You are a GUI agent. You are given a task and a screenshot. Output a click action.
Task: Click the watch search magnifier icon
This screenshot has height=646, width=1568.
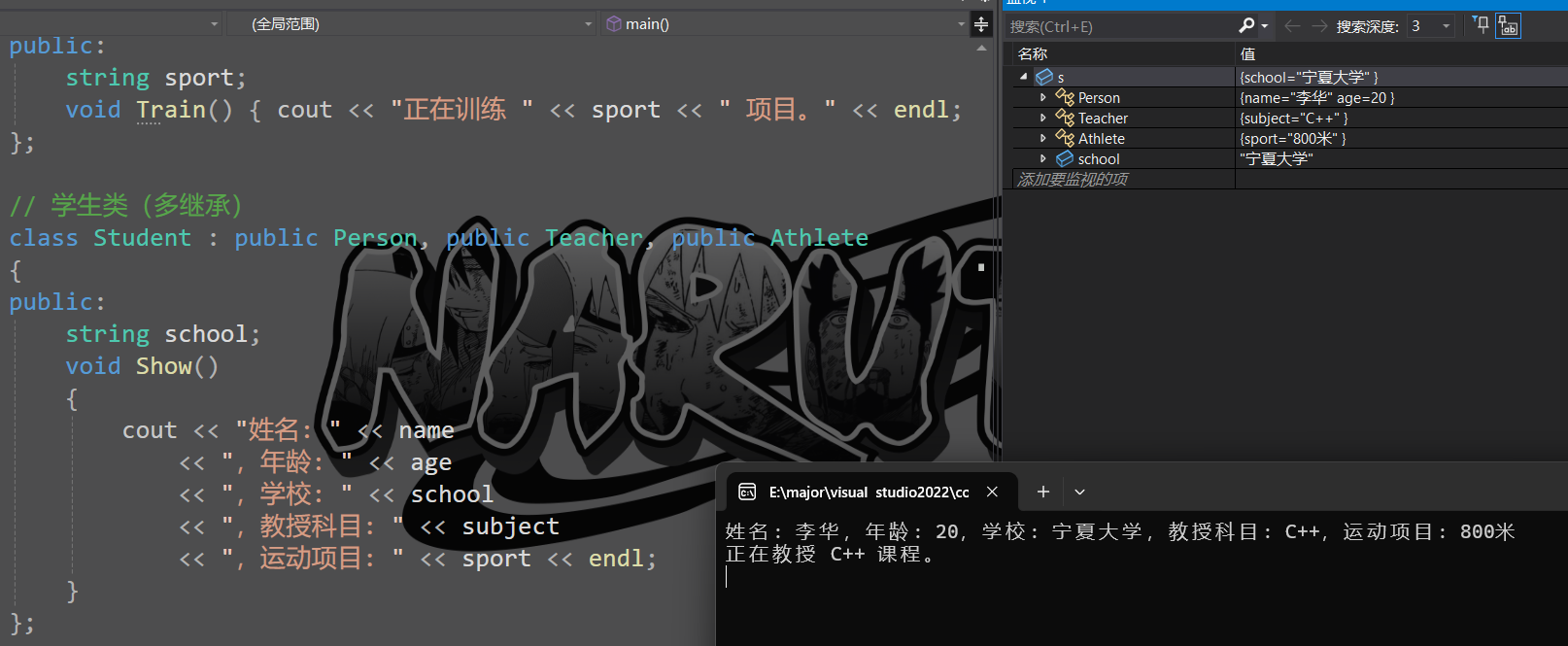1245,25
